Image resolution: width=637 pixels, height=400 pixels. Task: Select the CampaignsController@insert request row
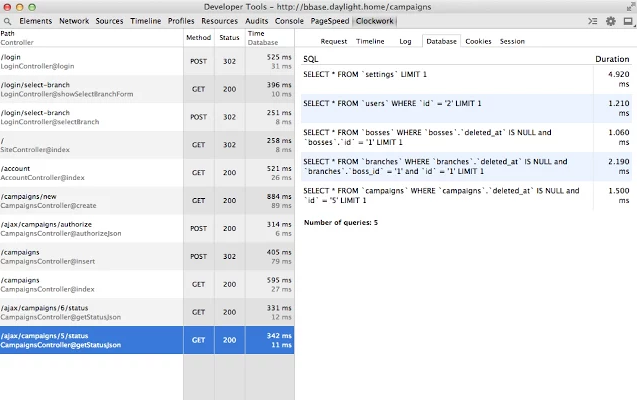[x=147, y=257]
